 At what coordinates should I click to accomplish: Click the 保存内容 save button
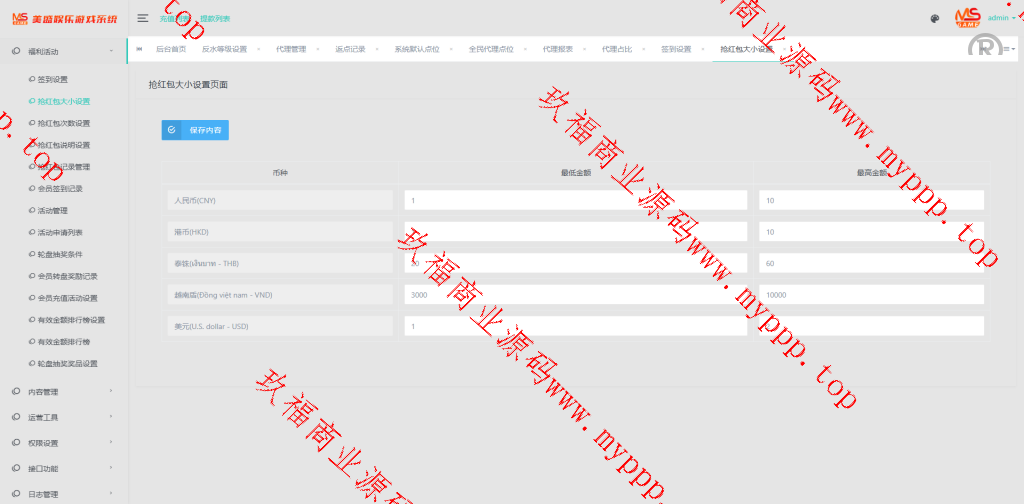[x=195, y=130]
